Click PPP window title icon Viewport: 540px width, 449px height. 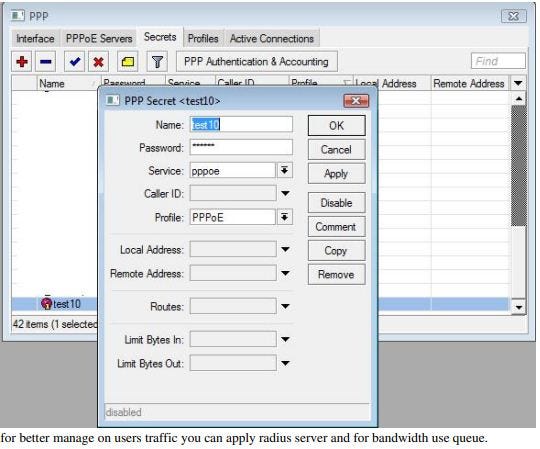[18, 16]
